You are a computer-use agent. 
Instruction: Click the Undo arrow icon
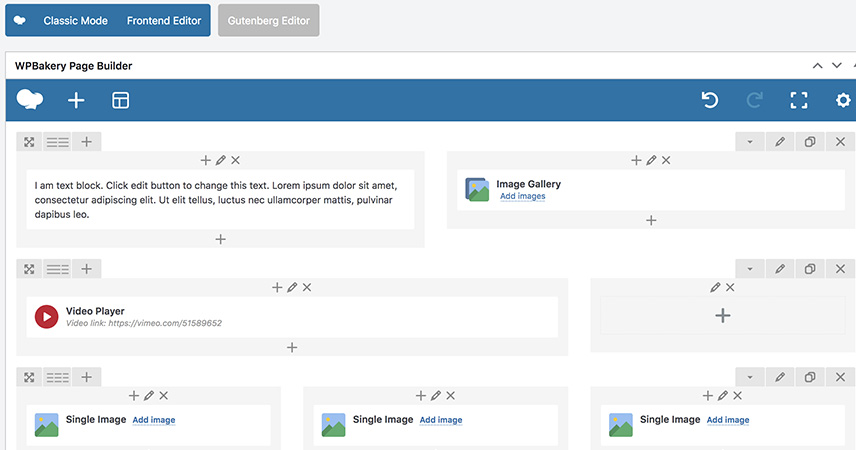(x=710, y=100)
